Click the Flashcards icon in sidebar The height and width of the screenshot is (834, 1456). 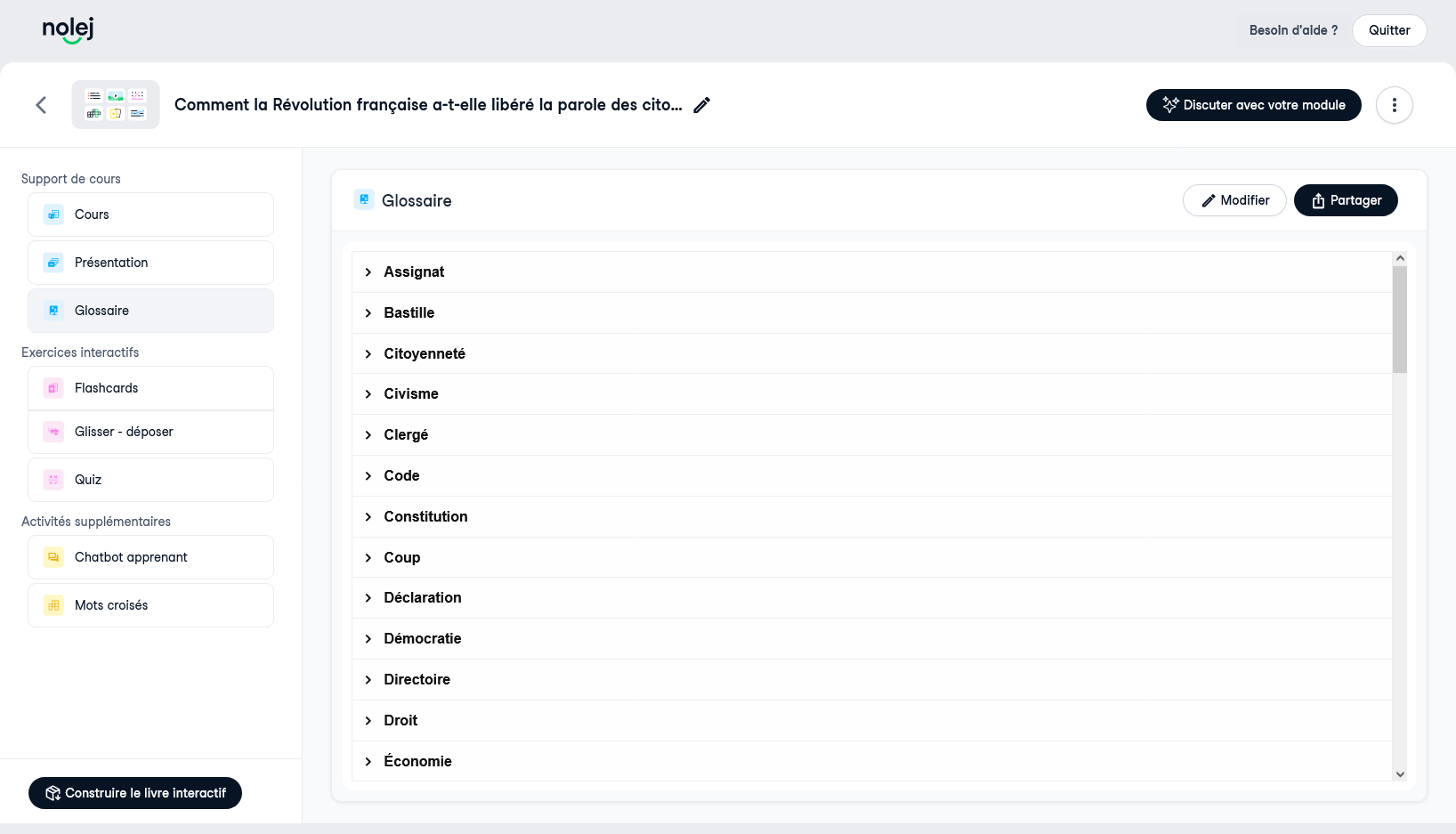[53, 388]
